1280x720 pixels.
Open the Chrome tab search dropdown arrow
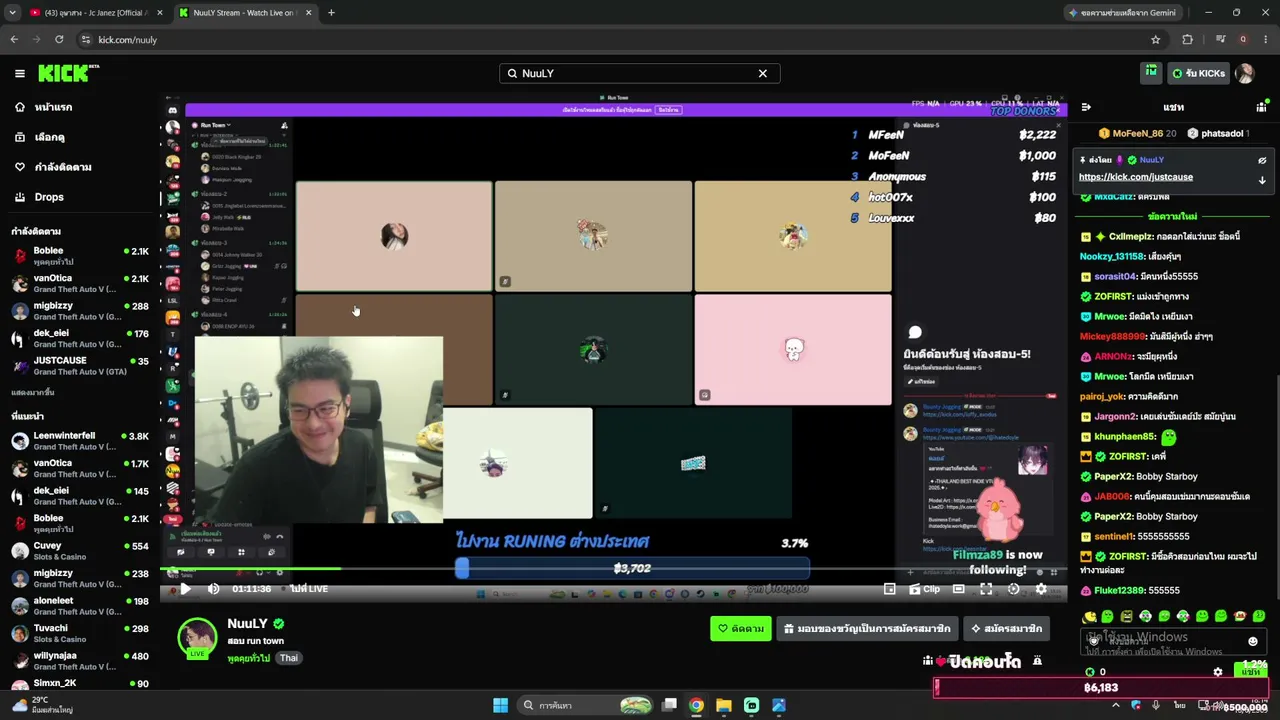[x=12, y=13]
